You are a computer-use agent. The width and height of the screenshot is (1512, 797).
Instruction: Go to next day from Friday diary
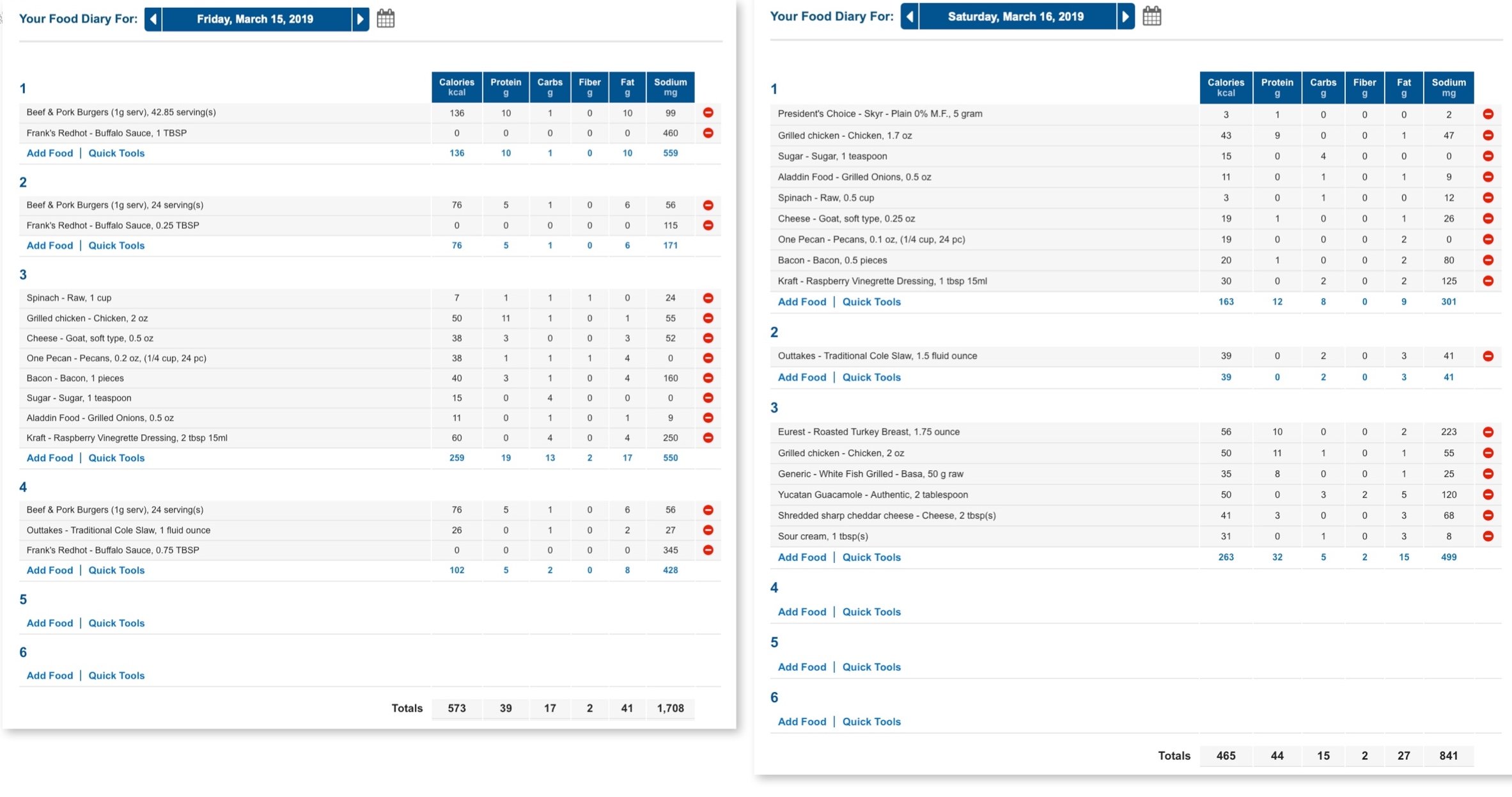pyautogui.click(x=361, y=19)
